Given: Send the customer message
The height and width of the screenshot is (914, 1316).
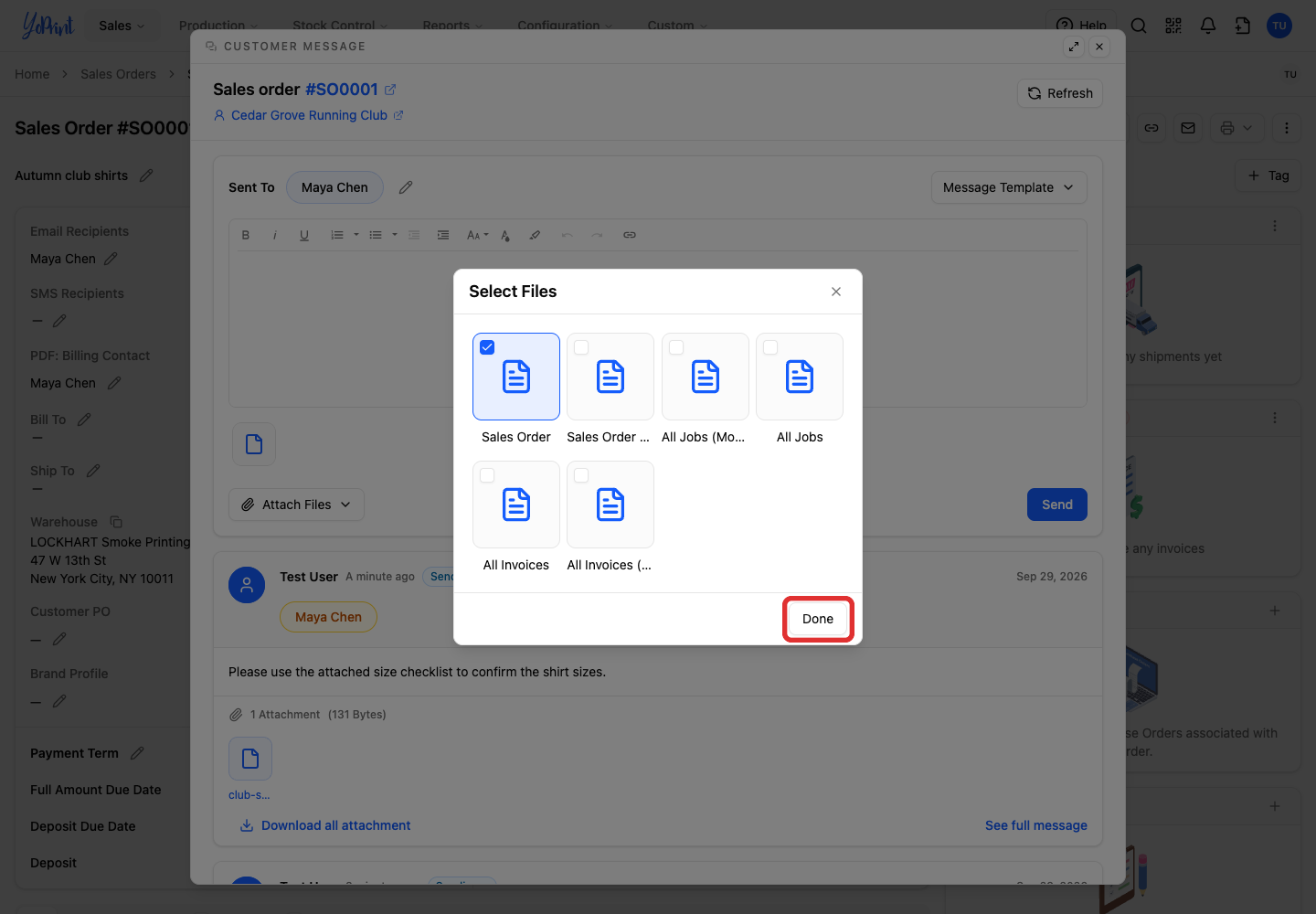Looking at the screenshot, I should (1057, 505).
